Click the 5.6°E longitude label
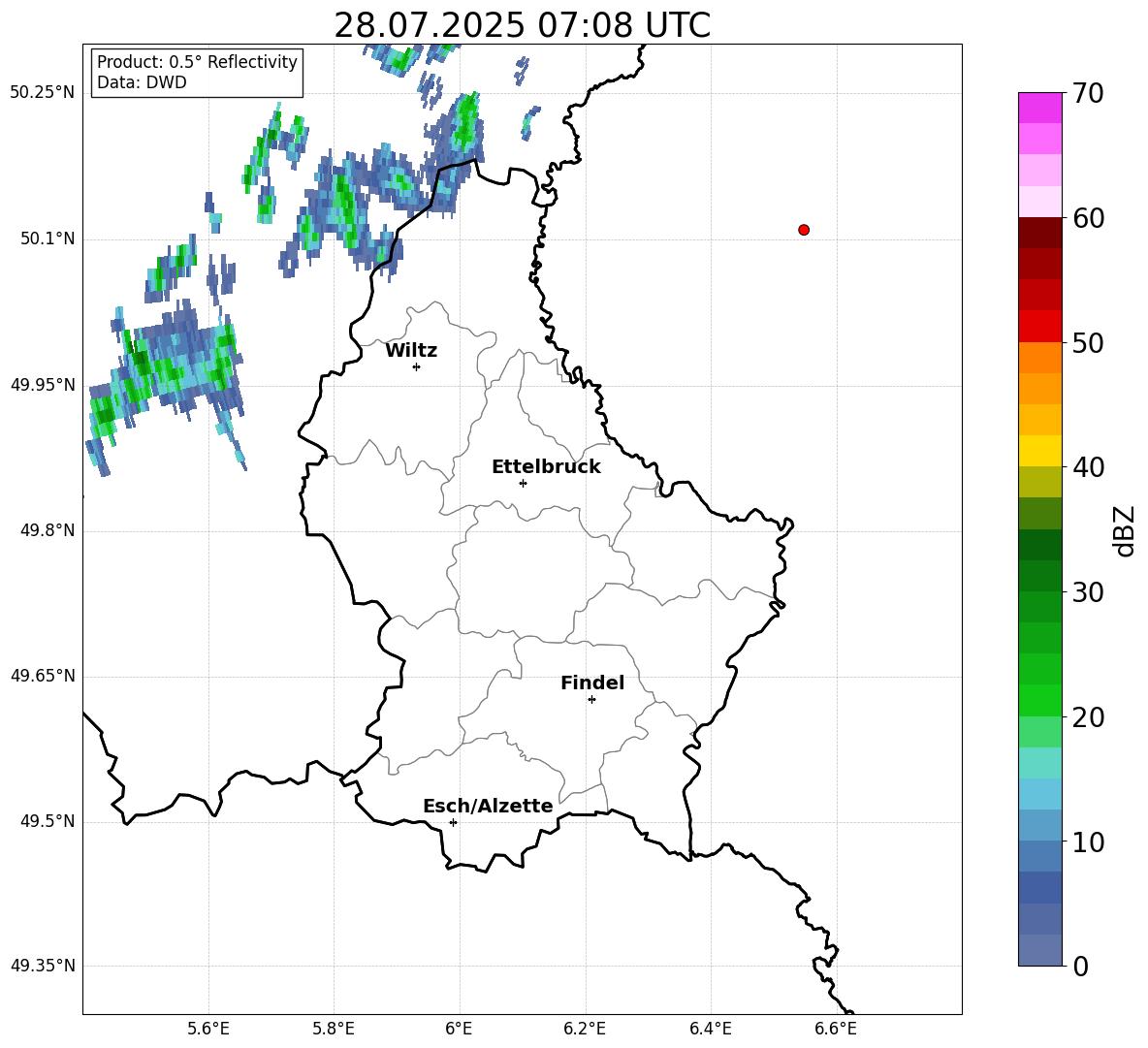 pyautogui.click(x=208, y=1029)
